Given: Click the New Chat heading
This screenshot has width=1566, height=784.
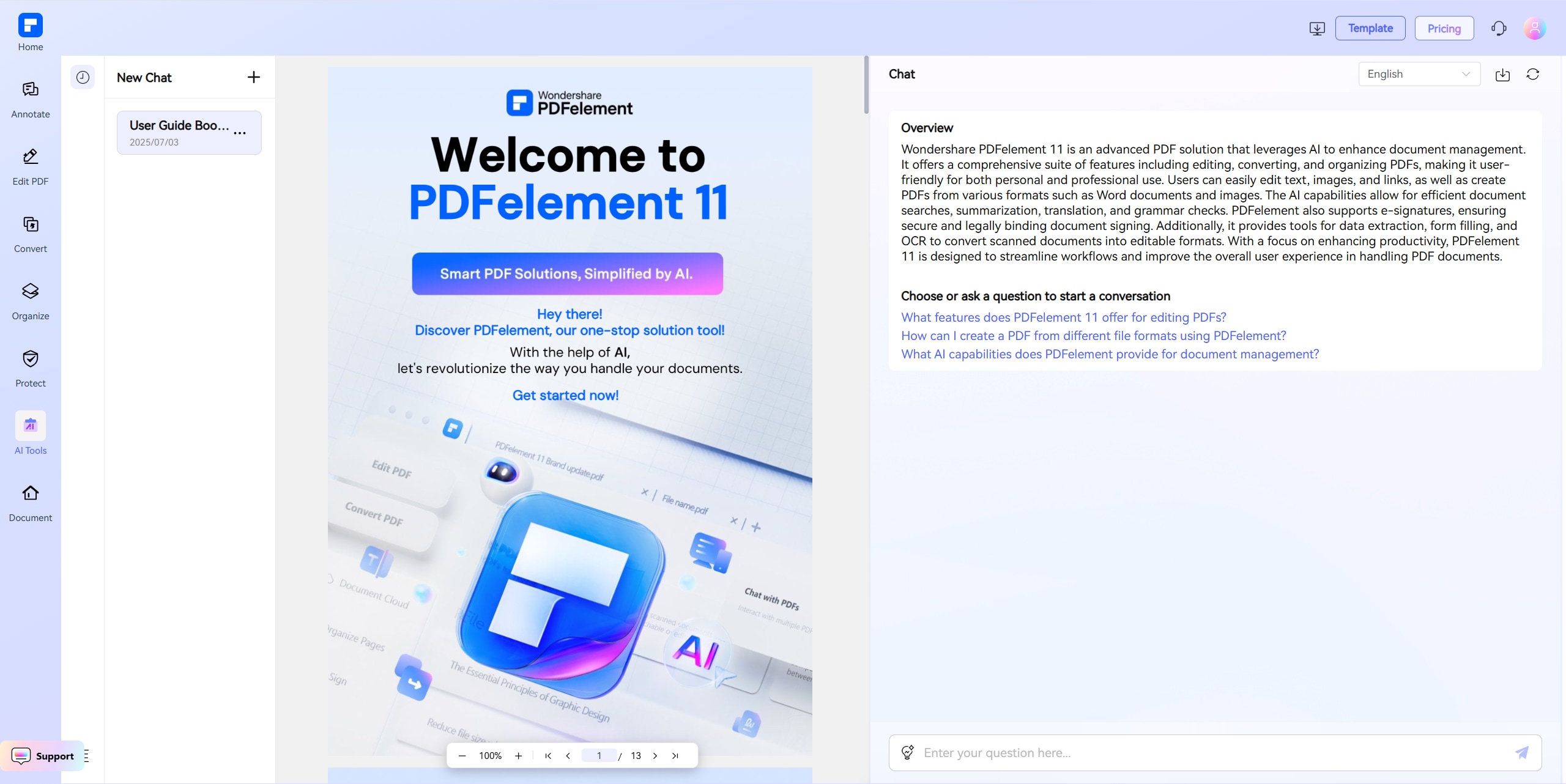Looking at the screenshot, I should point(144,78).
